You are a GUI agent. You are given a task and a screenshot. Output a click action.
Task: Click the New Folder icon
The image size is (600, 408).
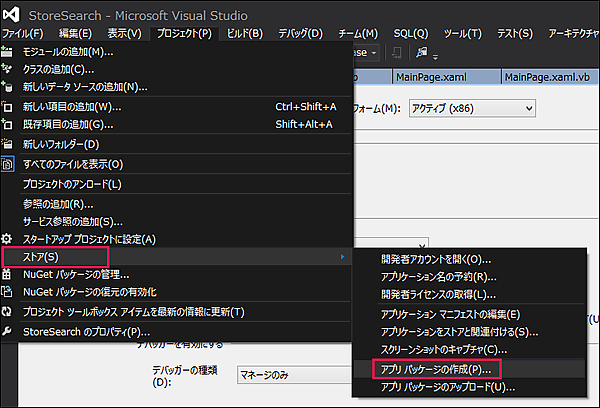coord(7,144)
